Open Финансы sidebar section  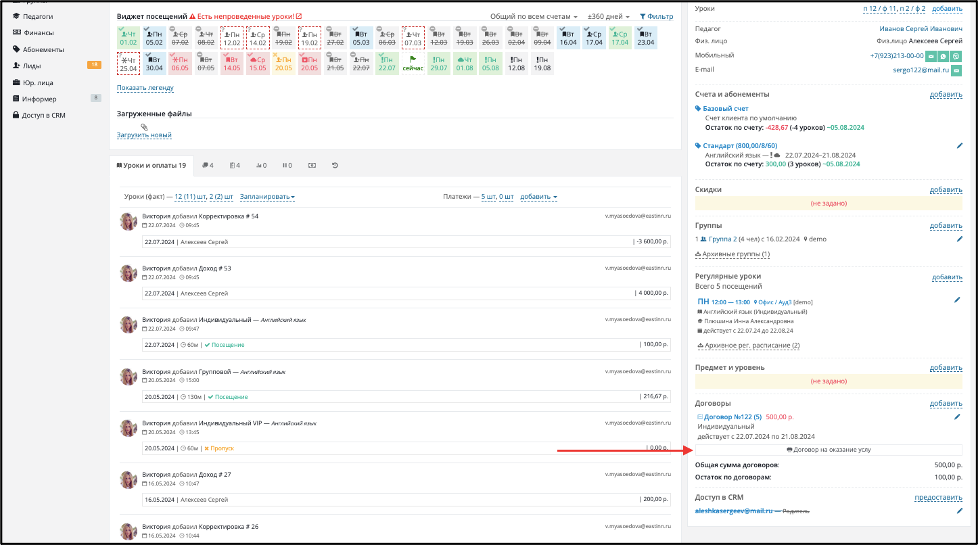tap(38, 32)
